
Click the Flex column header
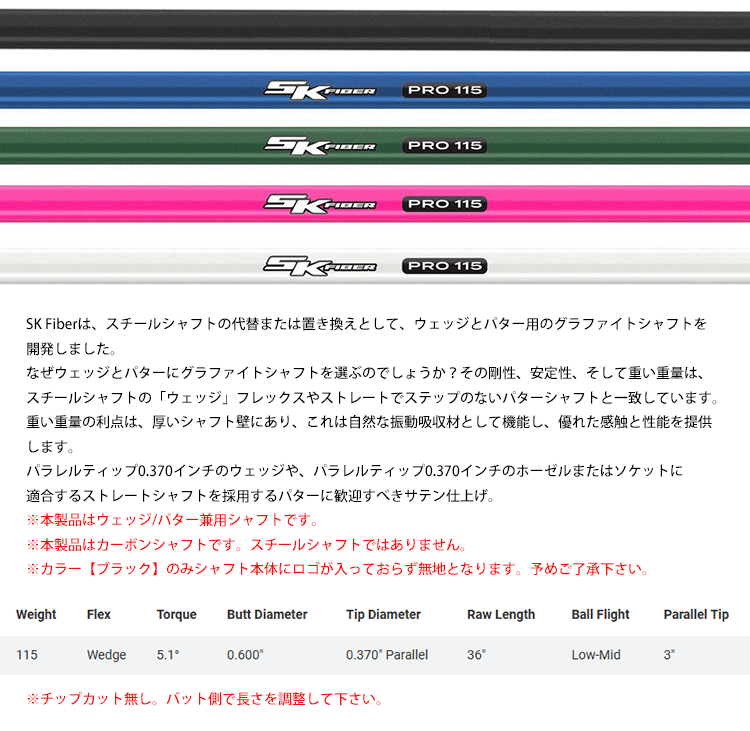tap(99, 614)
